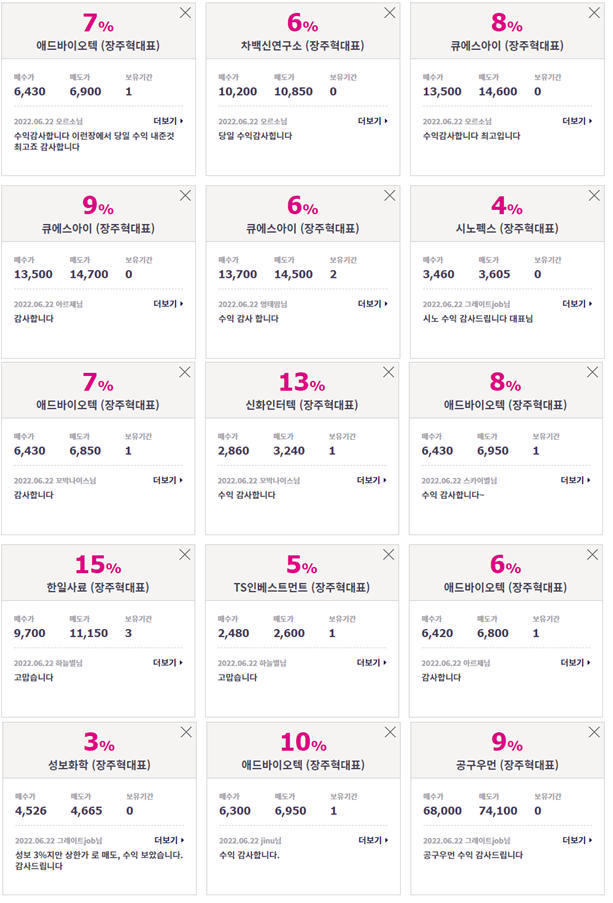Expand 더보기 on the 시노펙스 card
The image size is (613, 903).
pos(578,304)
